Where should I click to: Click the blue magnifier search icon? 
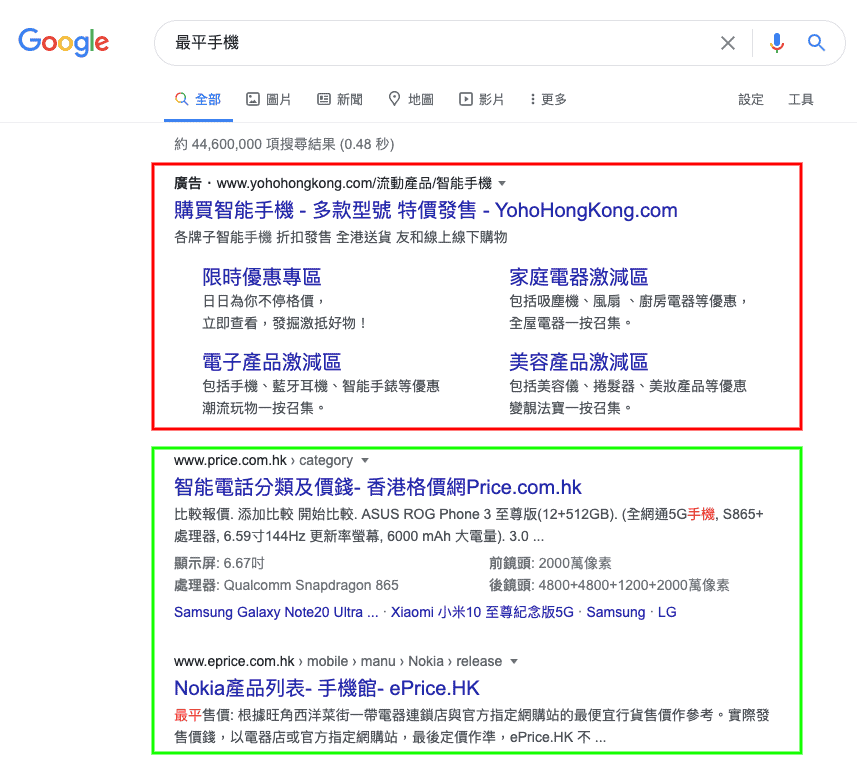click(x=816, y=43)
